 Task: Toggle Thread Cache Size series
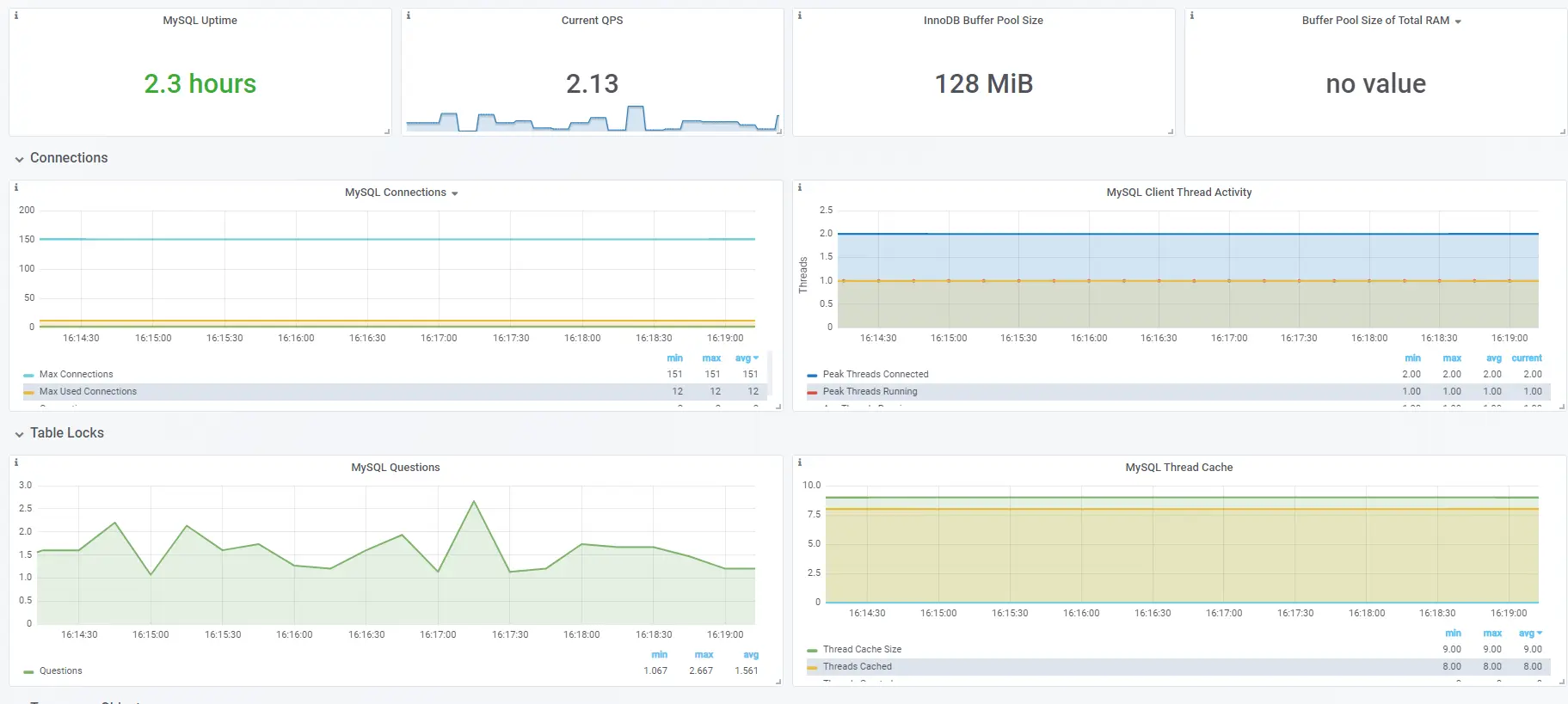click(x=862, y=650)
